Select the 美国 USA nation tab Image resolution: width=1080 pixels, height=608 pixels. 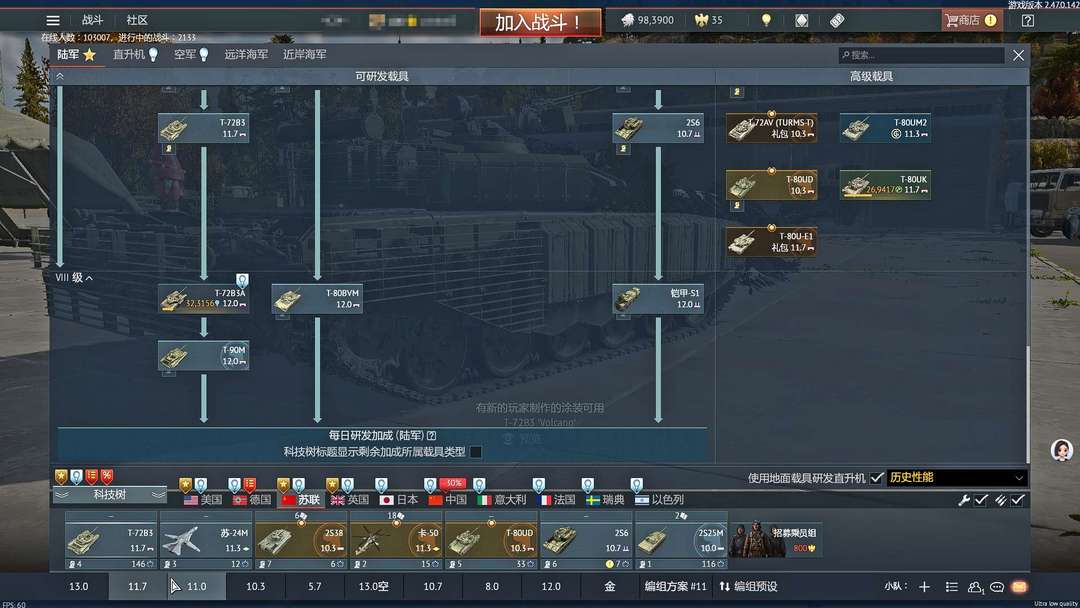point(202,500)
